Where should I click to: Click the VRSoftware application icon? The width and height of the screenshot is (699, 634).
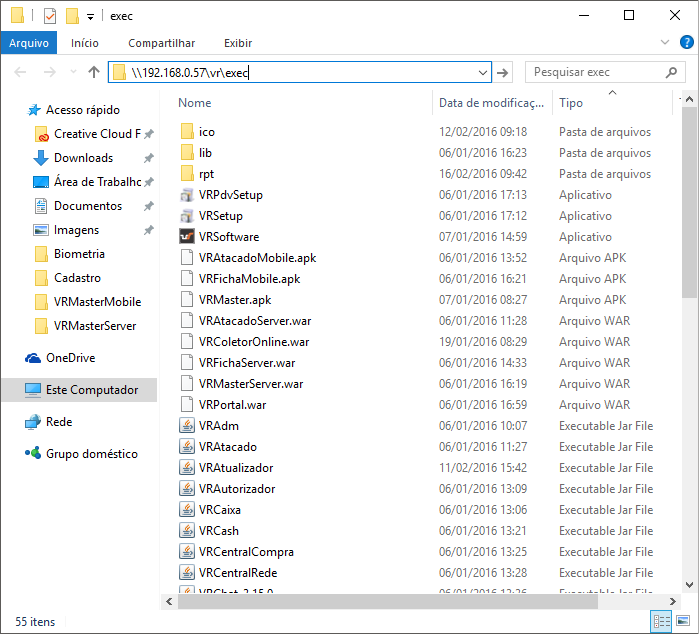pyautogui.click(x=186, y=237)
